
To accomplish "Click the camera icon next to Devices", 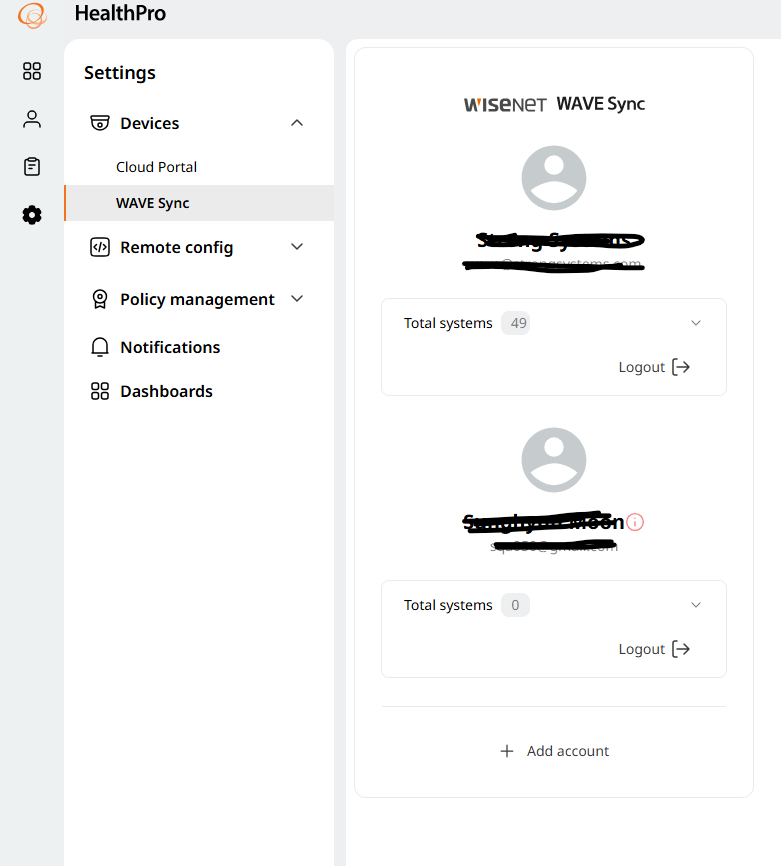I will [100, 123].
